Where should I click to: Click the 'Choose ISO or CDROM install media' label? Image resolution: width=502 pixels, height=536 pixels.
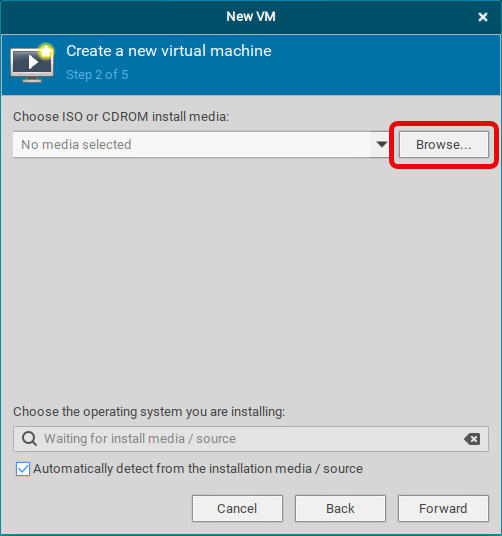121,117
